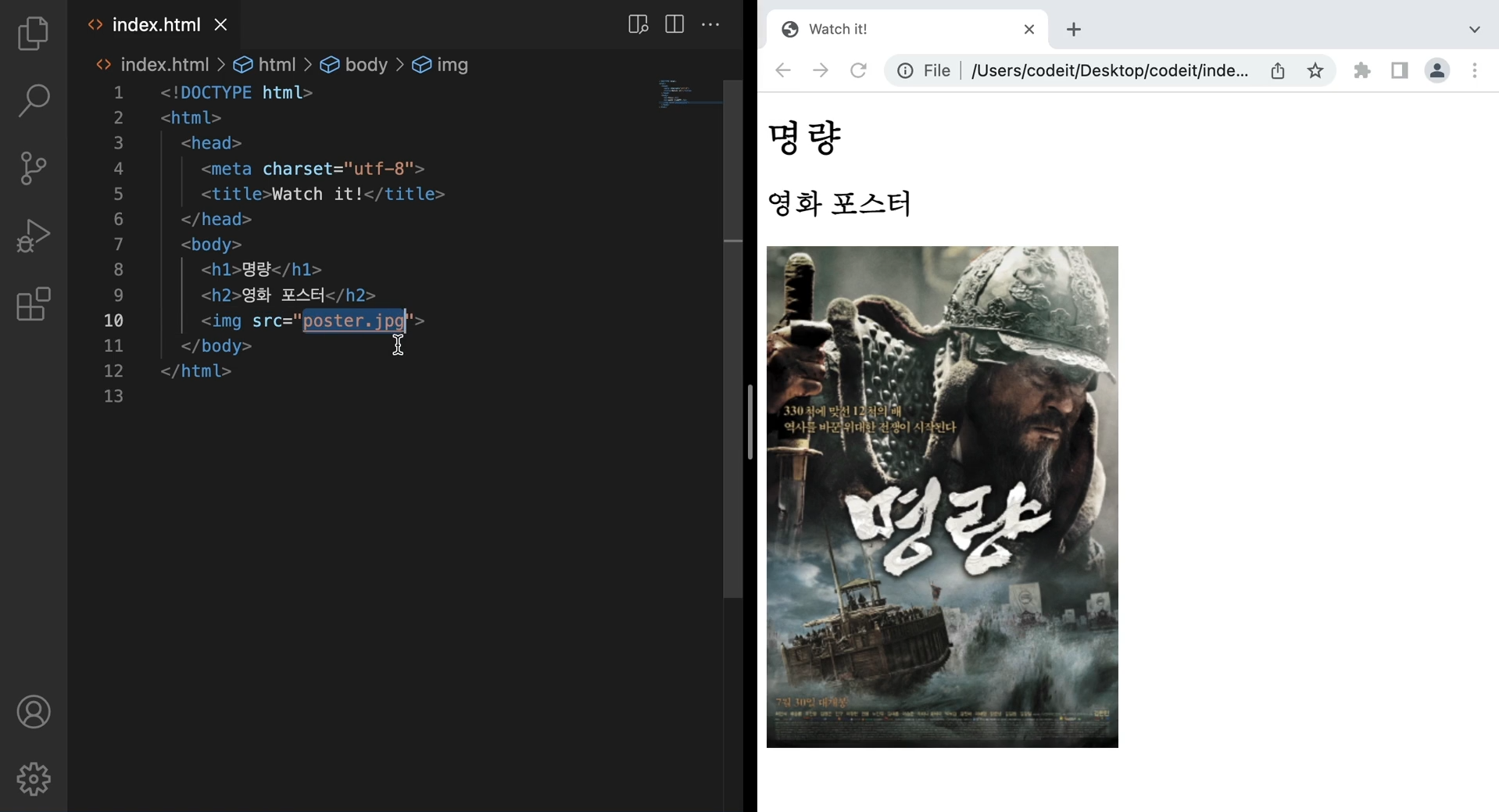The width and height of the screenshot is (1499, 812).
Task: View site information File icon
Action: click(924, 71)
